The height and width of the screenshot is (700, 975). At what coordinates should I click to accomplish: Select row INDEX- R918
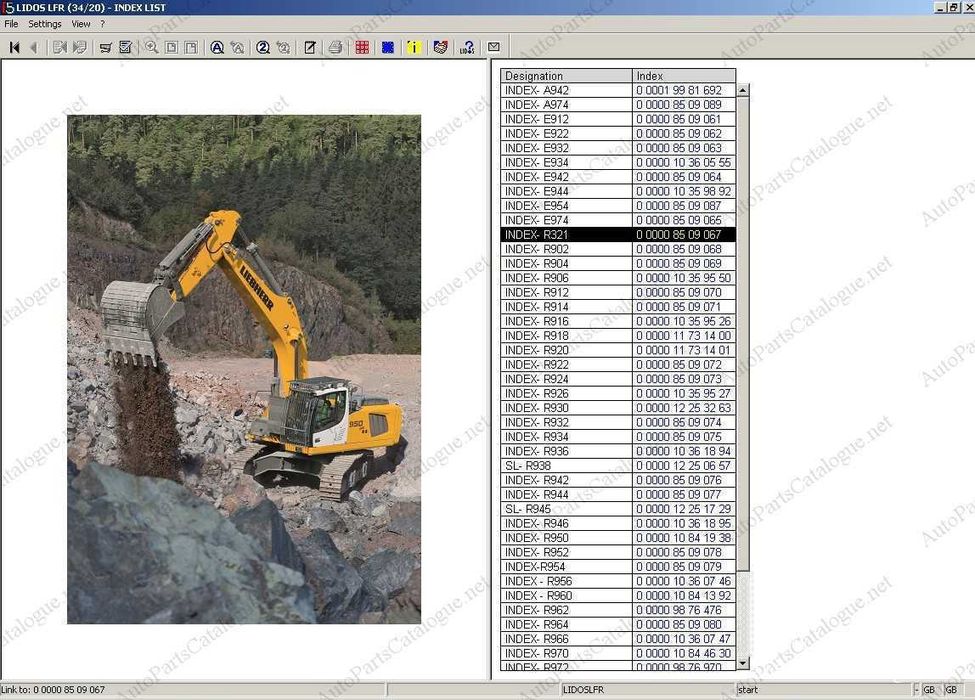[x=618, y=336]
